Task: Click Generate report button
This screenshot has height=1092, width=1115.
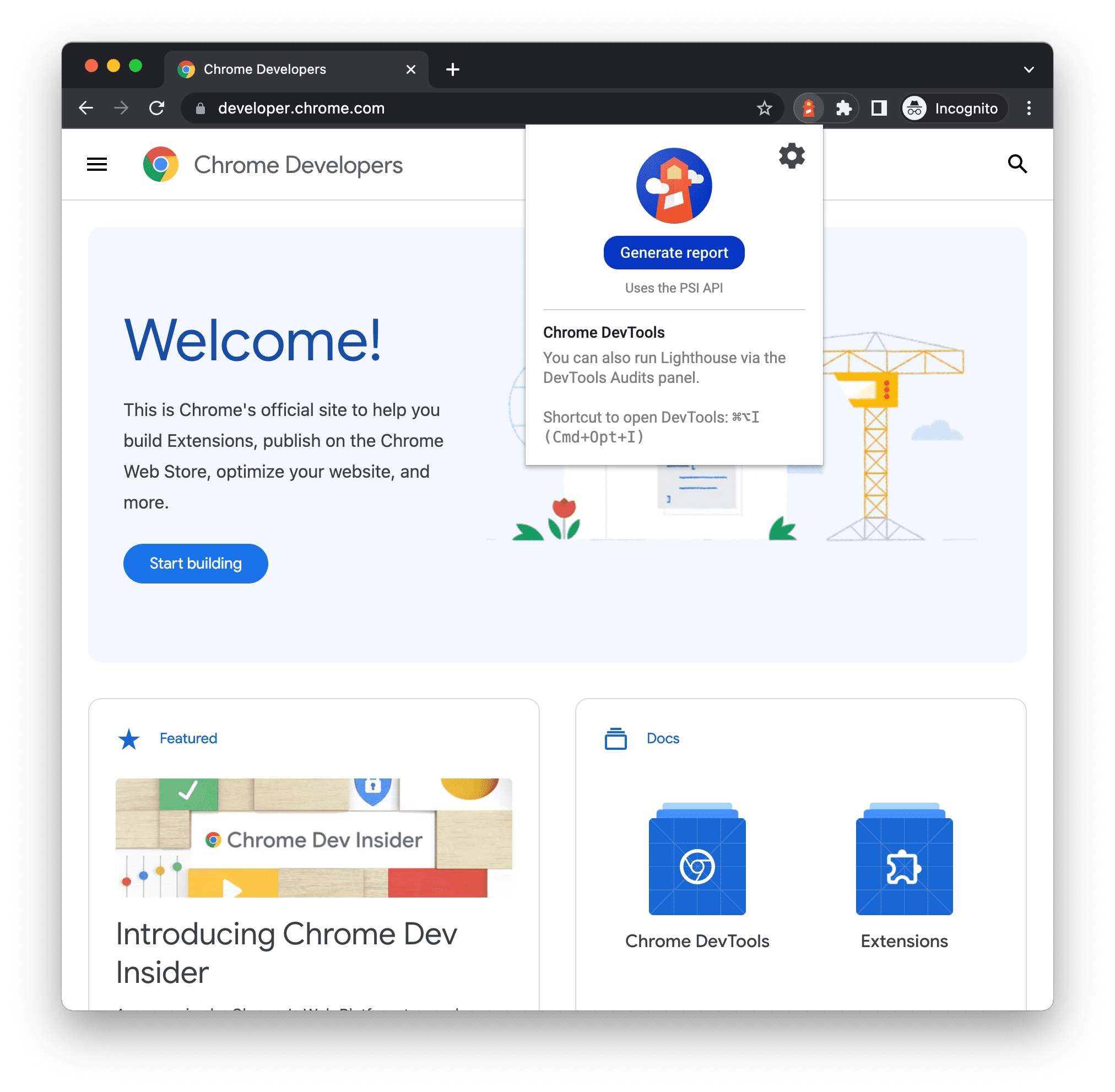Action: pos(674,253)
